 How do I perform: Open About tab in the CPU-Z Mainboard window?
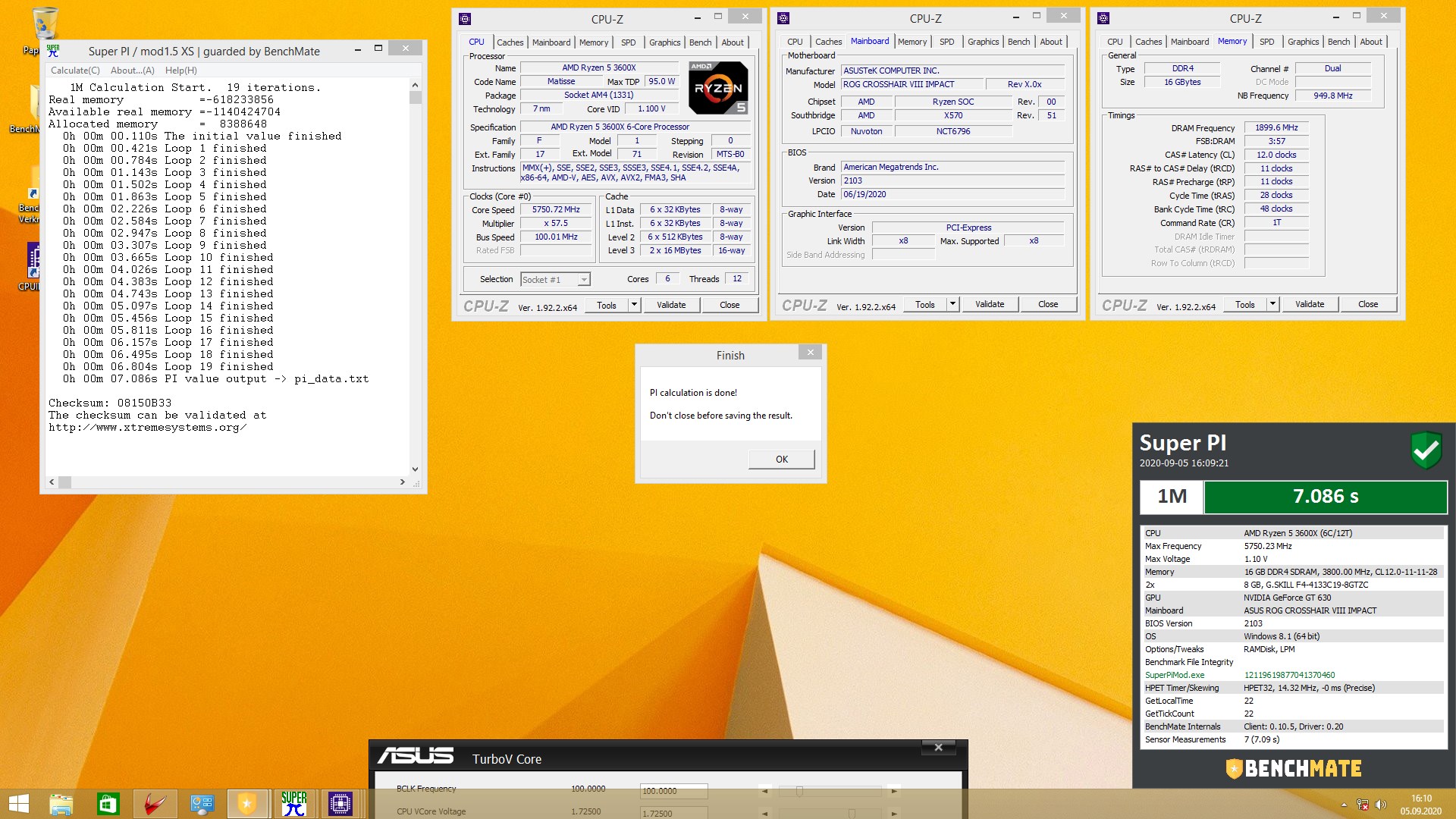[1051, 42]
